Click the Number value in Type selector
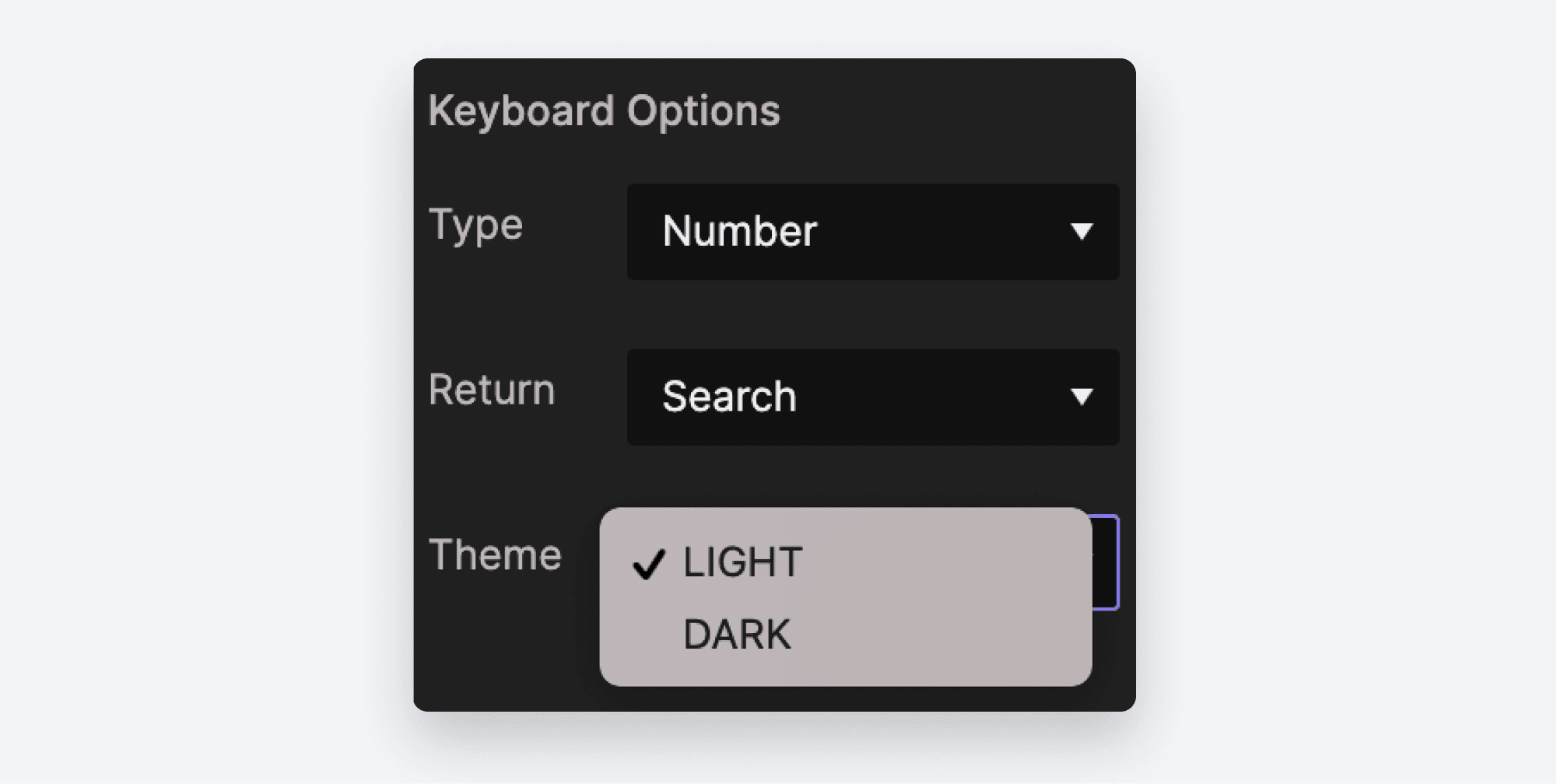 coord(740,231)
